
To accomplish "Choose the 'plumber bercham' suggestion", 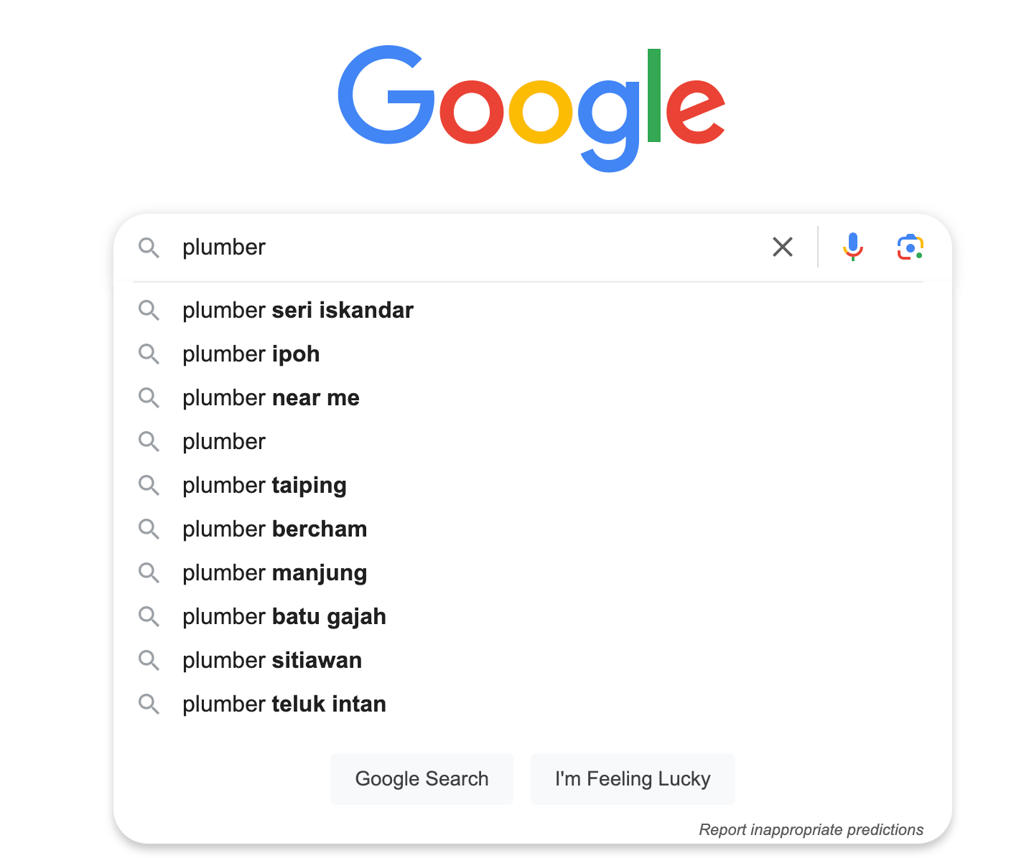I will pos(274,529).
